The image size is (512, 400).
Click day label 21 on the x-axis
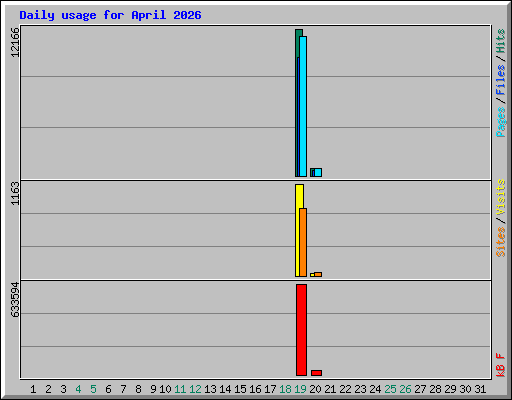pos(330,389)
